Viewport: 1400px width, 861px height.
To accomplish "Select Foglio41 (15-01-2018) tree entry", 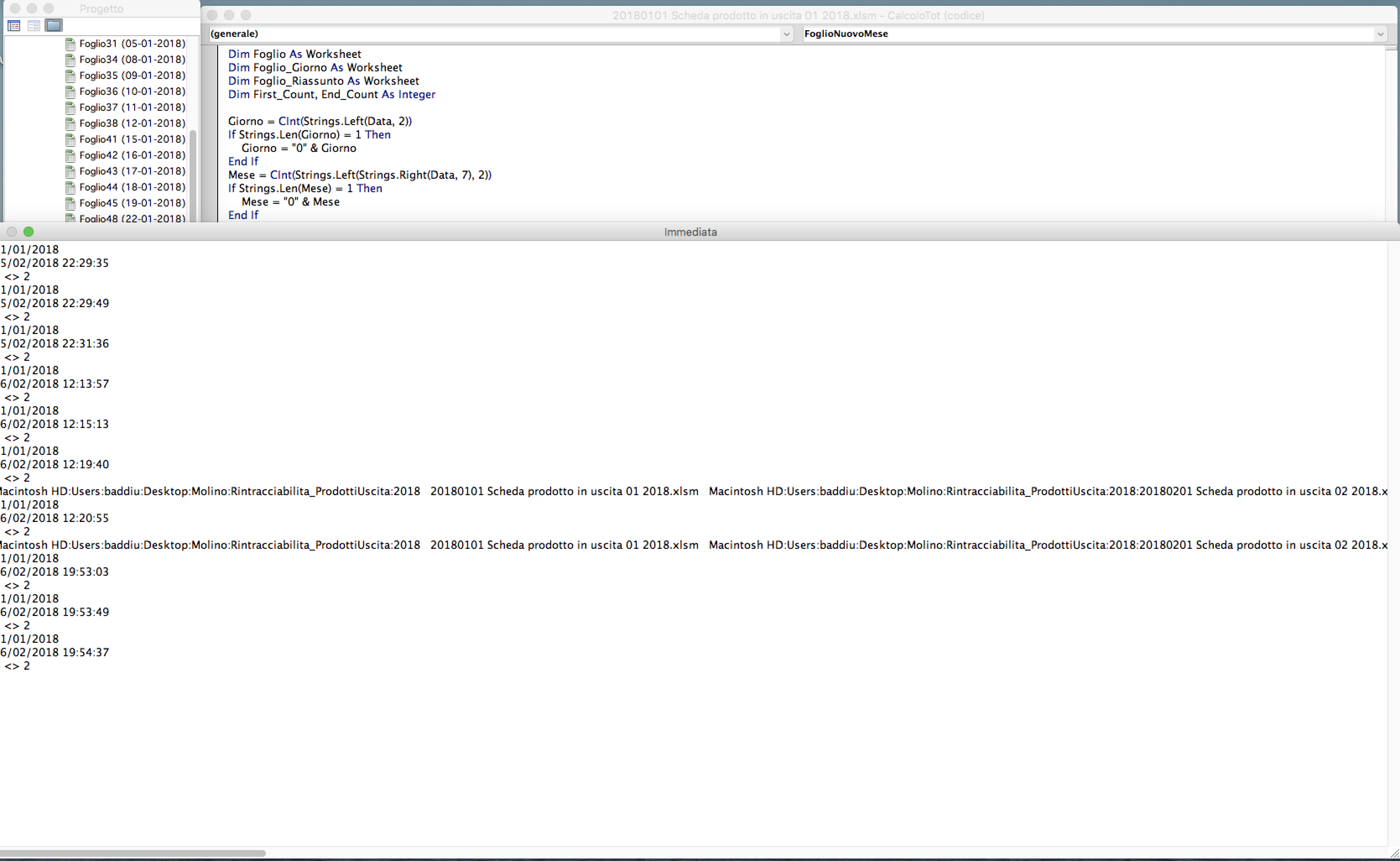I will point(132,139).
